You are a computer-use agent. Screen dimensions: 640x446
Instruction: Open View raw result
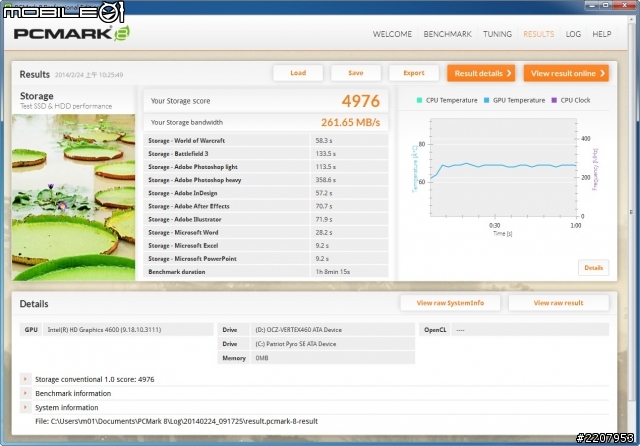[558, 303]
